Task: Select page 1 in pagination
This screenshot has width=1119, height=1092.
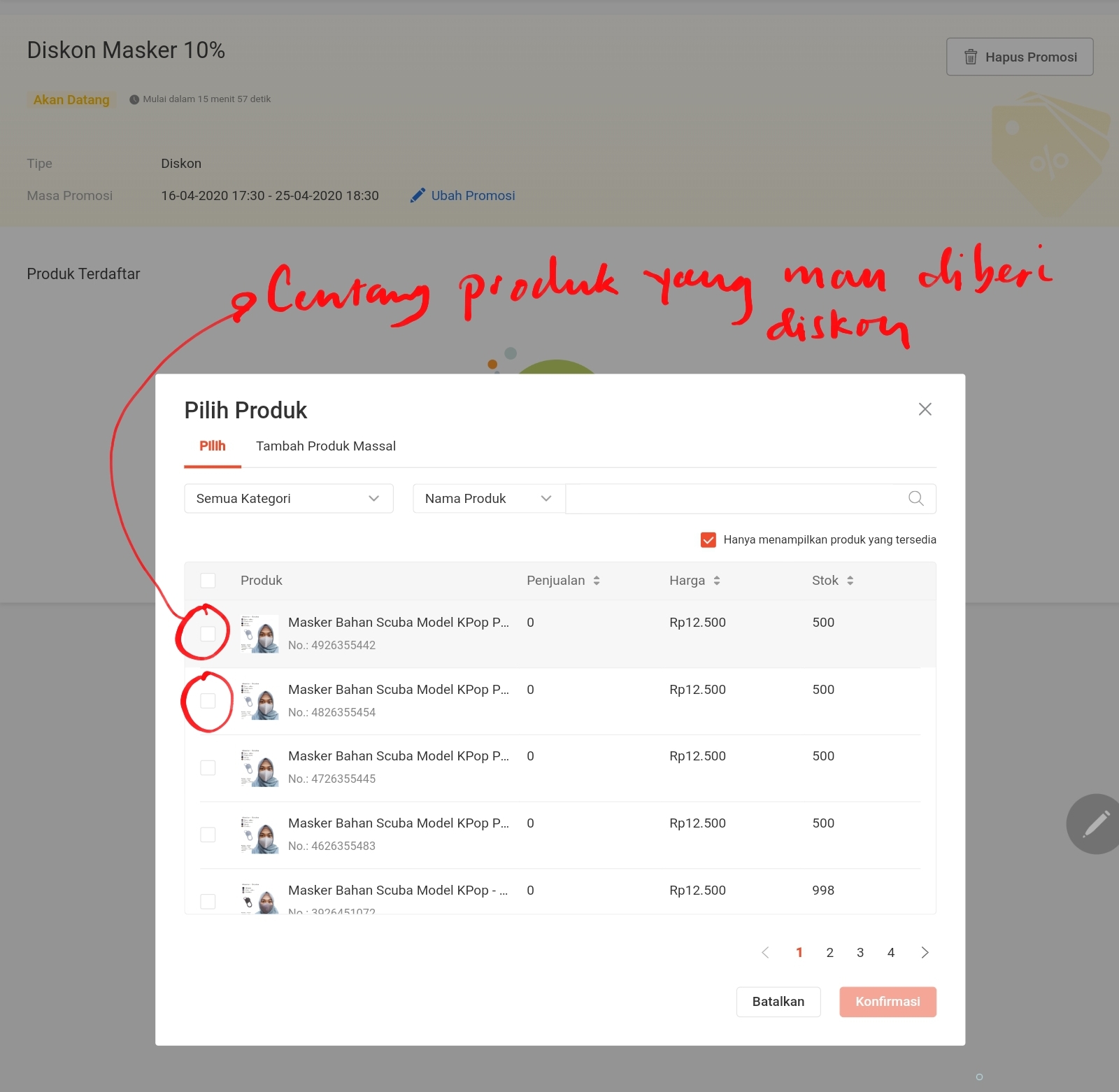Action: (799, 952)
